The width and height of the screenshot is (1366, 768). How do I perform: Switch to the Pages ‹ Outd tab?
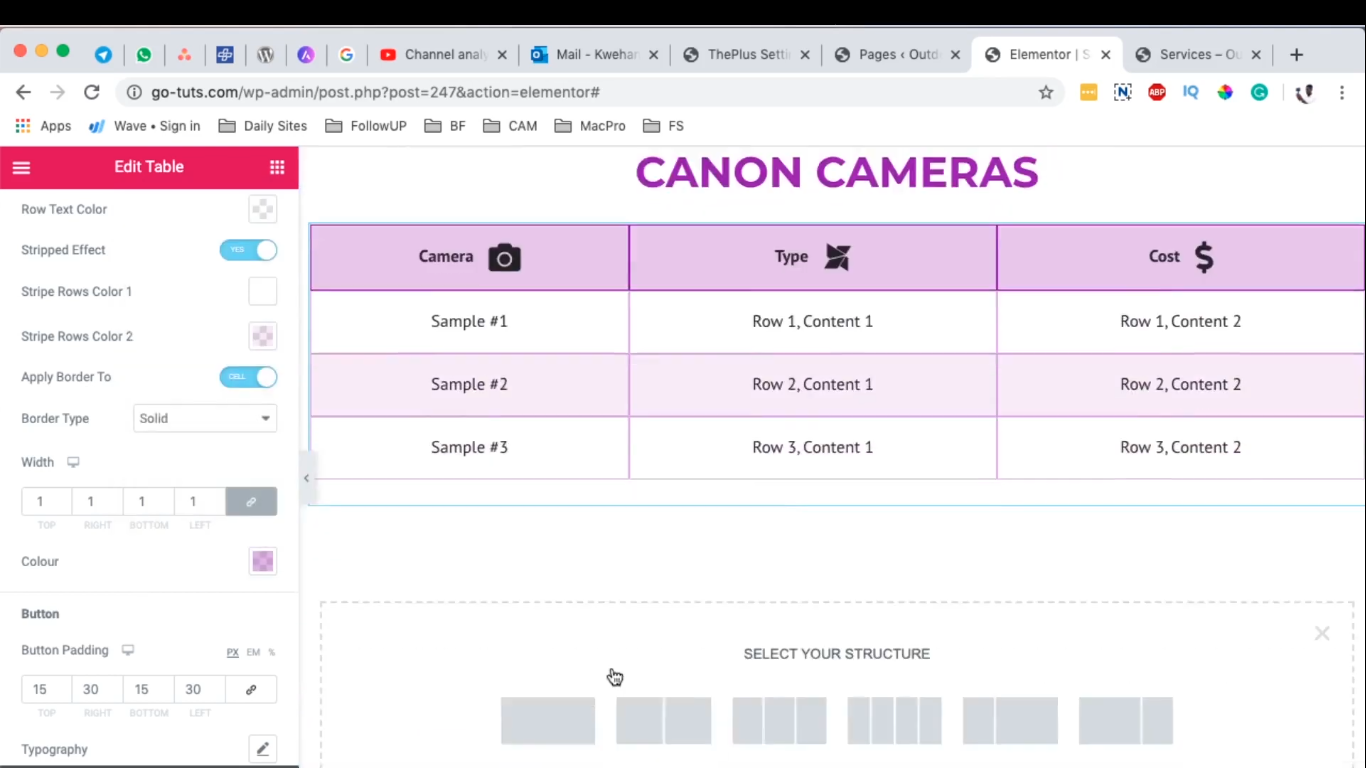pos(896,55)
